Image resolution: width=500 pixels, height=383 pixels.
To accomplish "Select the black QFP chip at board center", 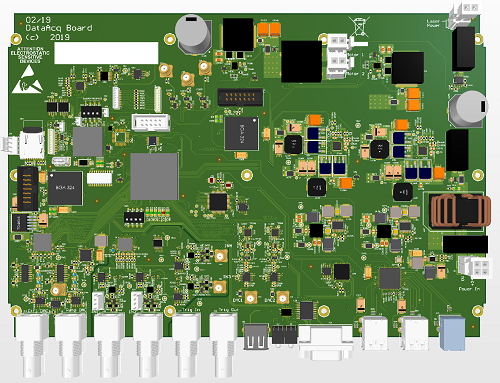I will pos(218,202).
